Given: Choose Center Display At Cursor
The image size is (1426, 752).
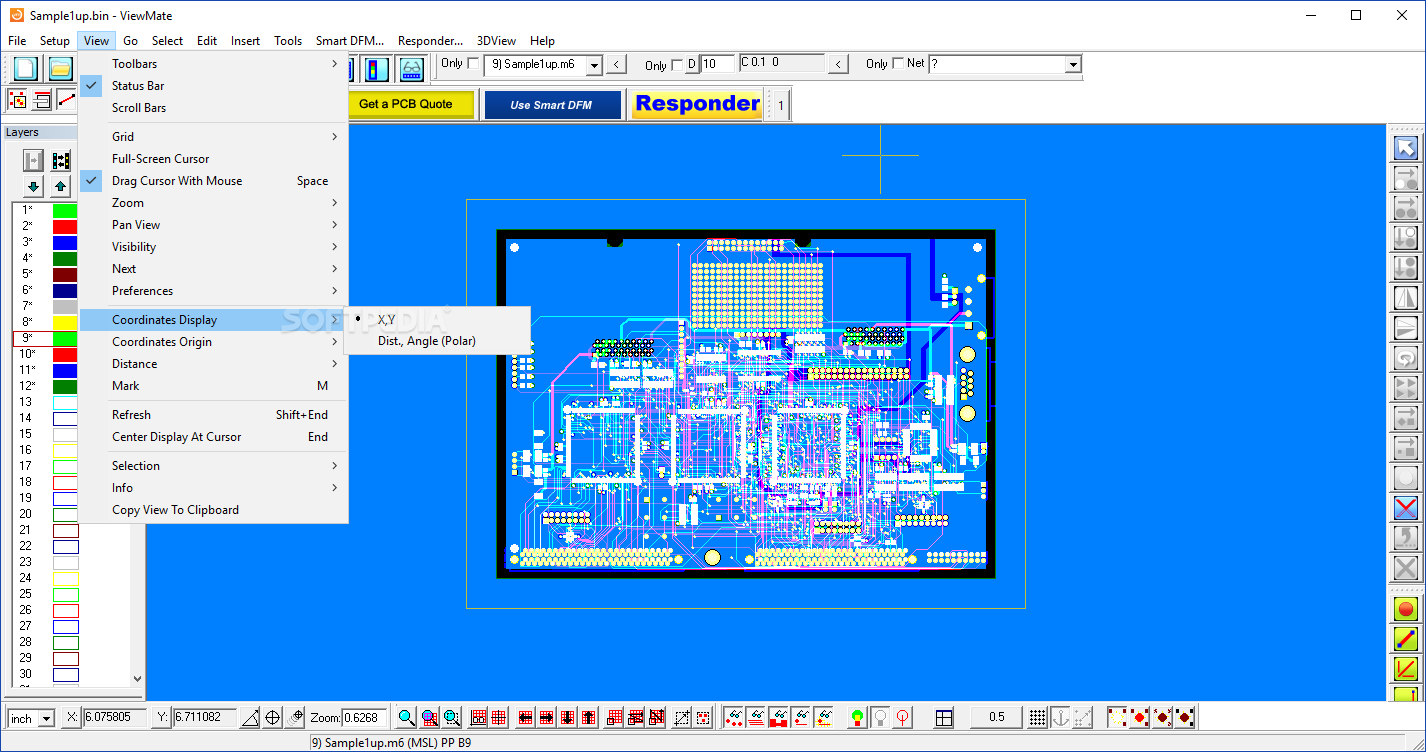Looking at the screenshot, I should [214, 437].
